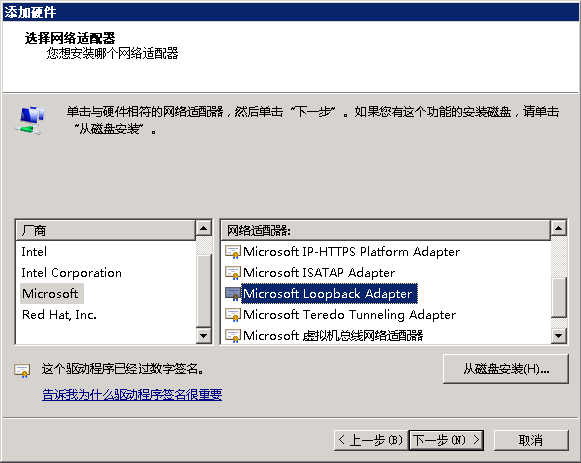Image resolution: width=581 pixels, height=463 pixels.
Task: Choose Red Hat, Inc. manufacturer
Action: (x=59, y=315)
